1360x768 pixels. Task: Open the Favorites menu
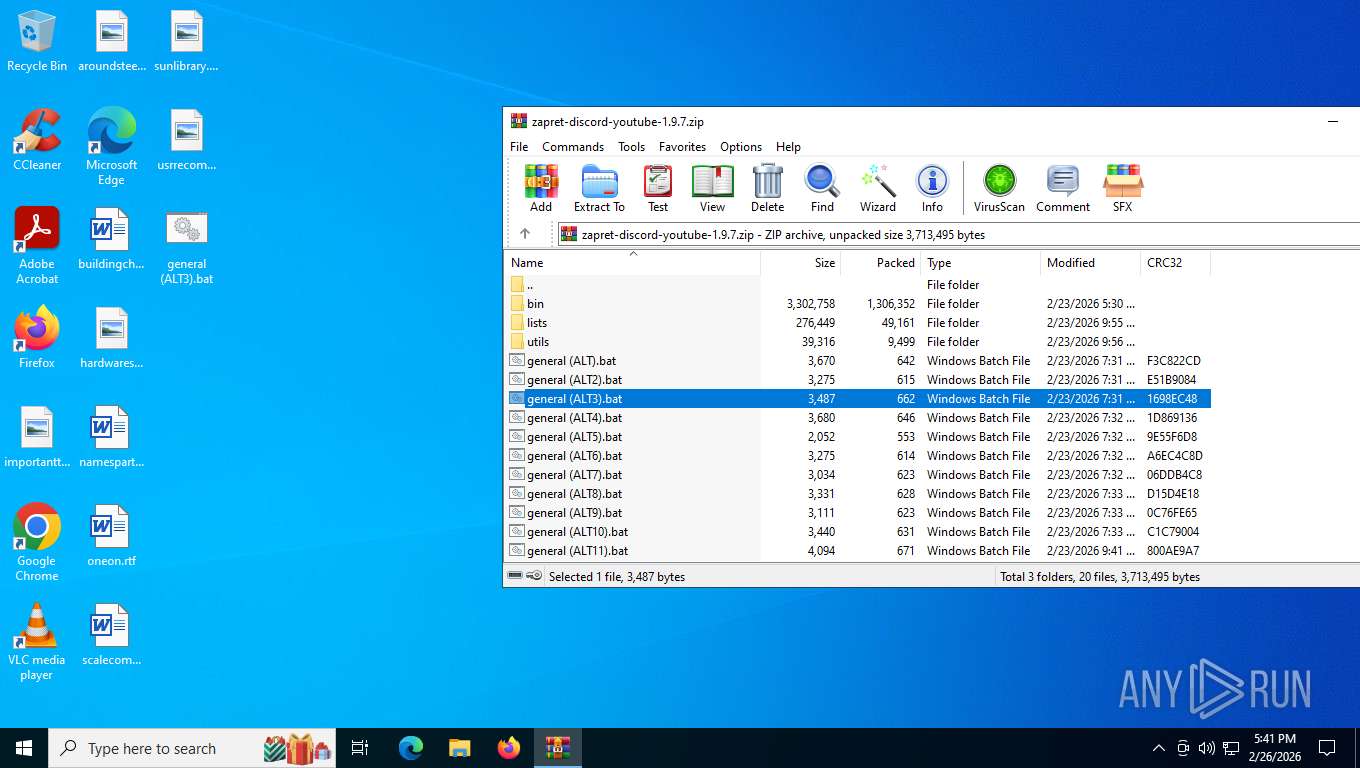pyautogui.click(x=682, y=147)
